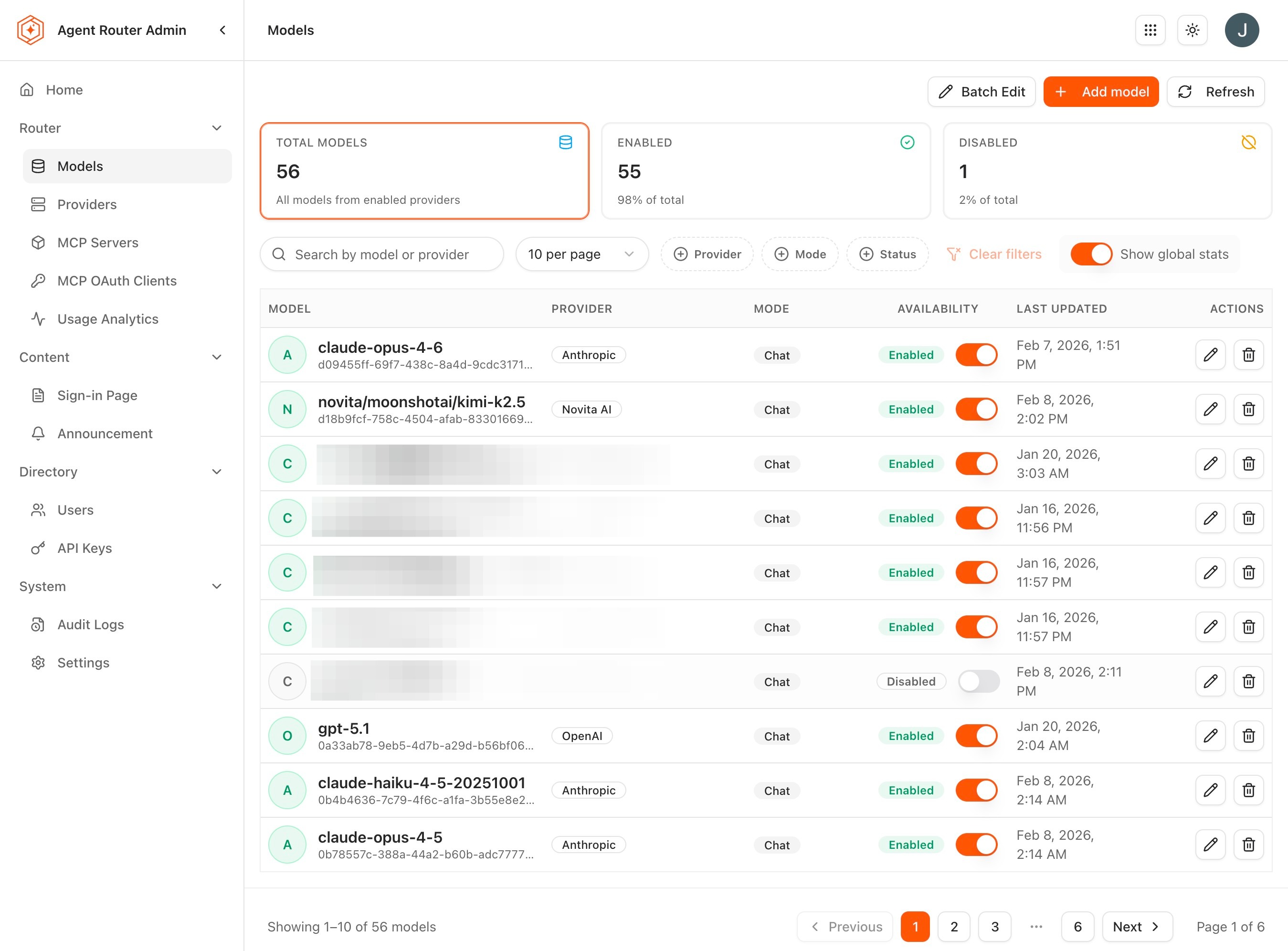Delete the claude-opus-4-6 model
The width and height of the screenshot is (1288, 951).
[1248, 355]
